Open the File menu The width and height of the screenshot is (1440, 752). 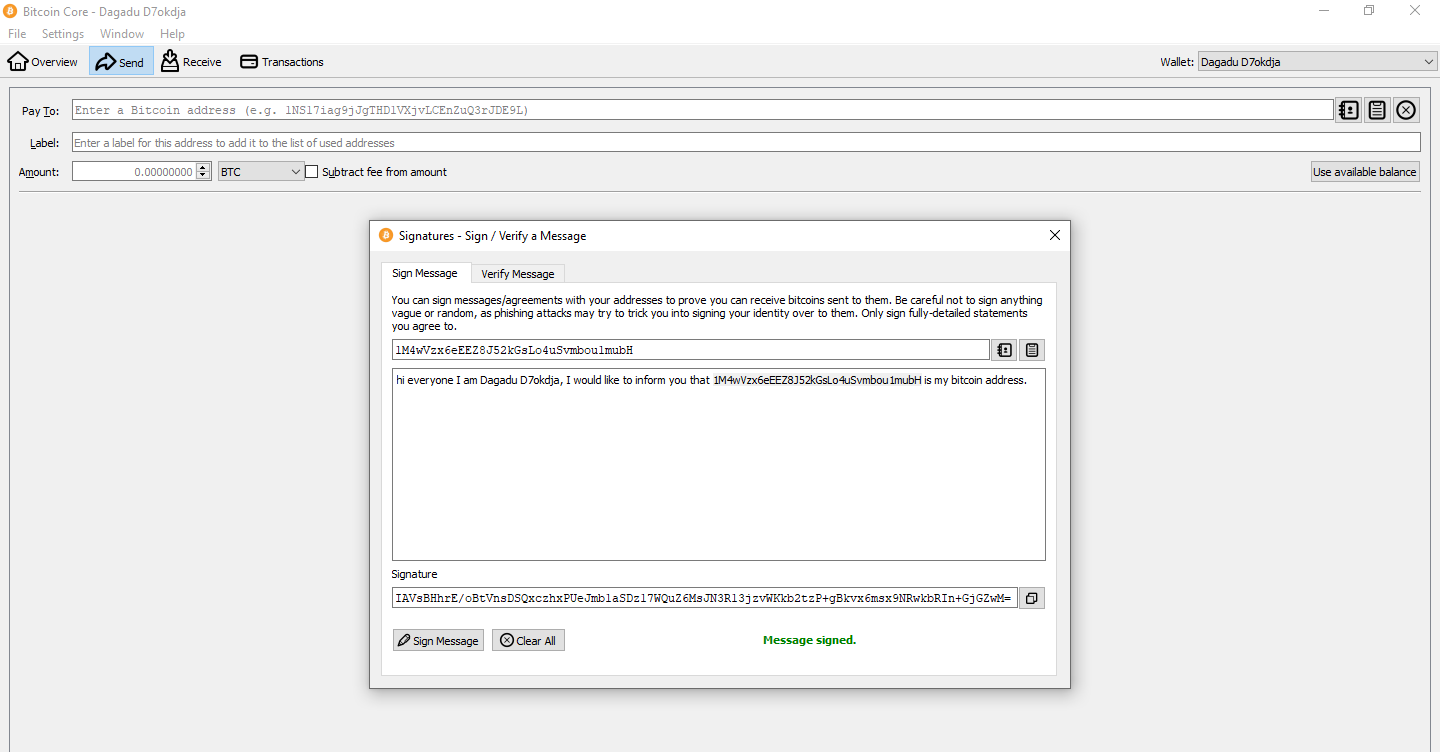click(x=17, y=34)
